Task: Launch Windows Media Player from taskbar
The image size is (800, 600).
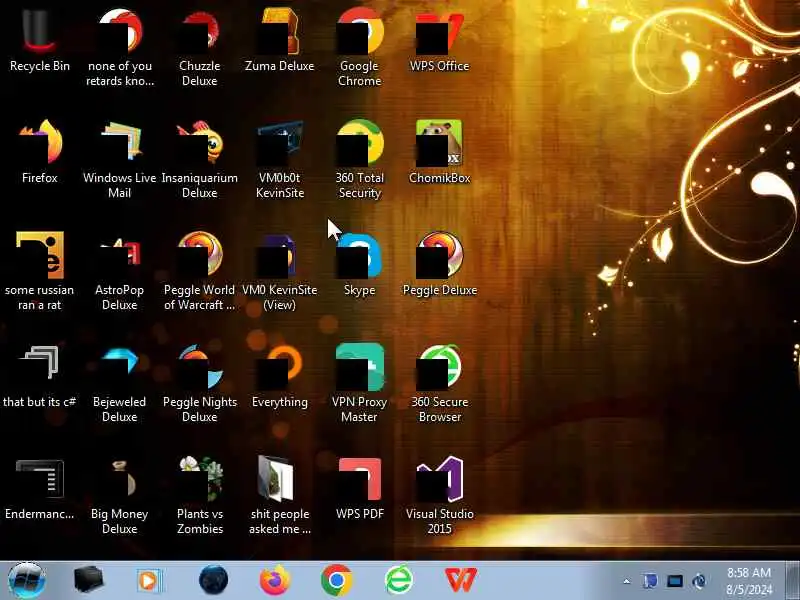Action: [x=149, y=581]
